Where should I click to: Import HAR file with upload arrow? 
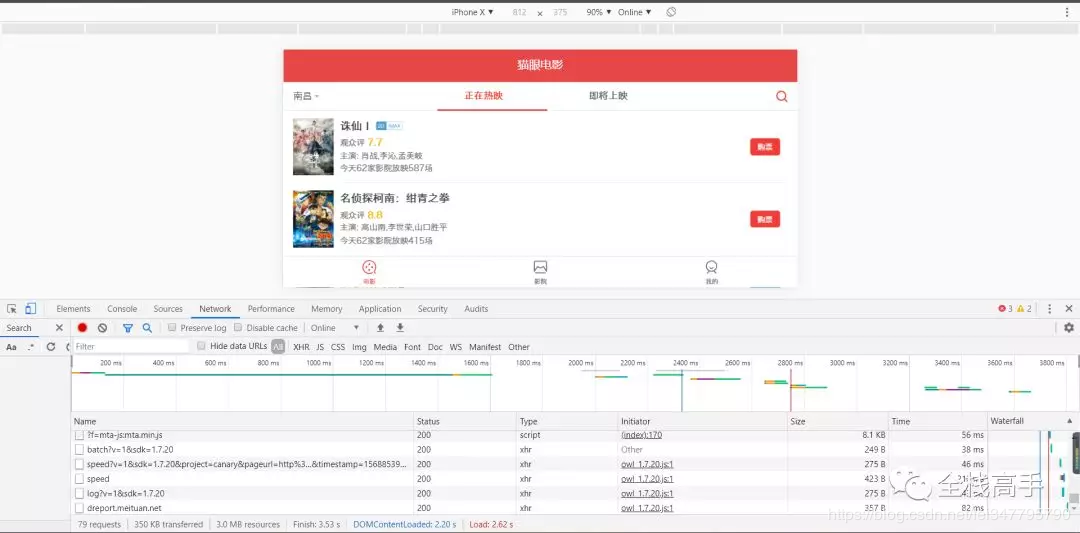(x=380, y=328)
